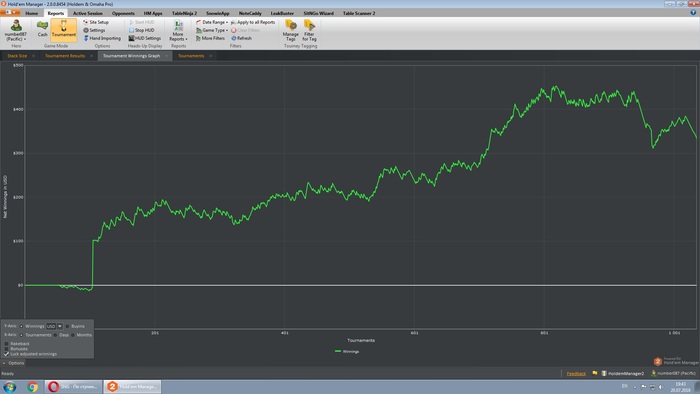Enable the Rakeback checkbox

[6, 344]
